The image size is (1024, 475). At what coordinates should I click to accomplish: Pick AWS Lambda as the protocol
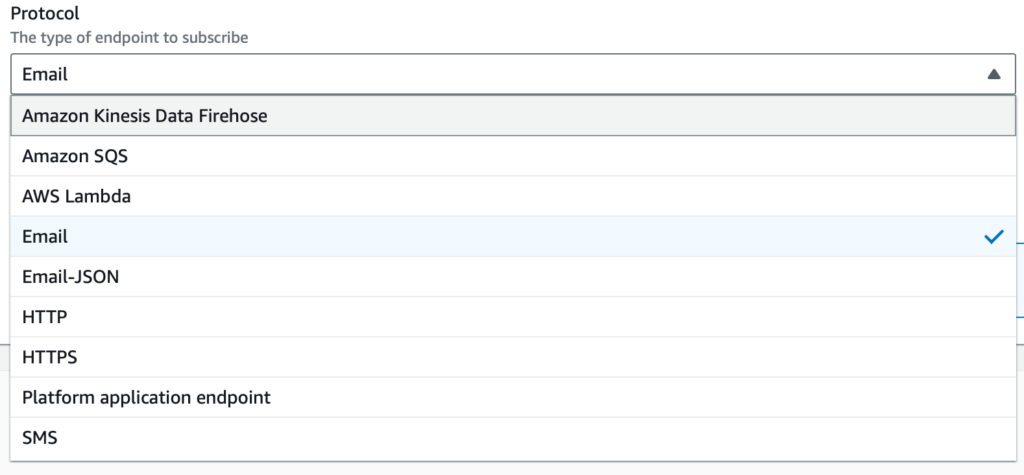(x=77, y=197)
